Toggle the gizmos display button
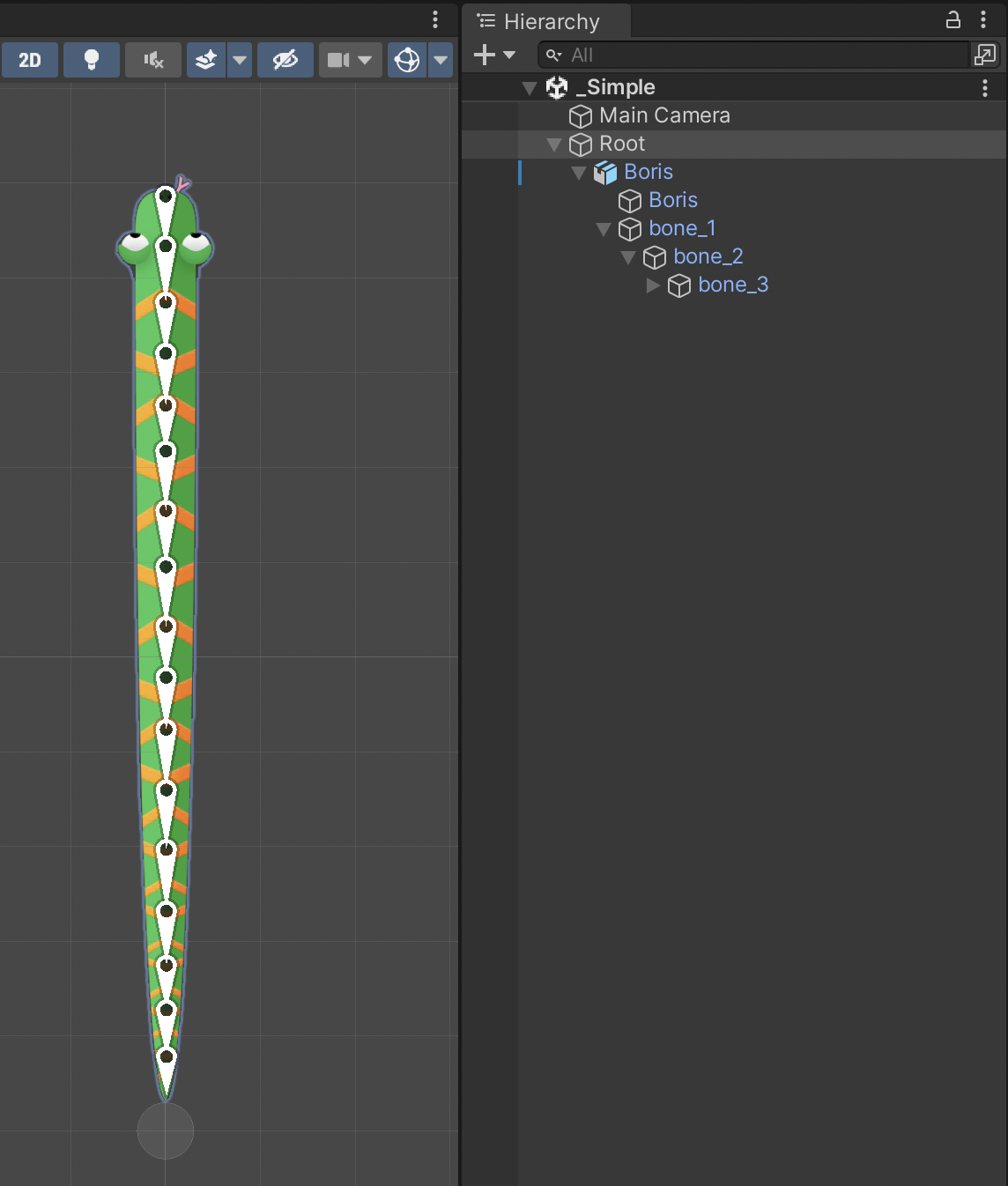The width and height of the screenshot is (1008, 1186). click(406, 60)
